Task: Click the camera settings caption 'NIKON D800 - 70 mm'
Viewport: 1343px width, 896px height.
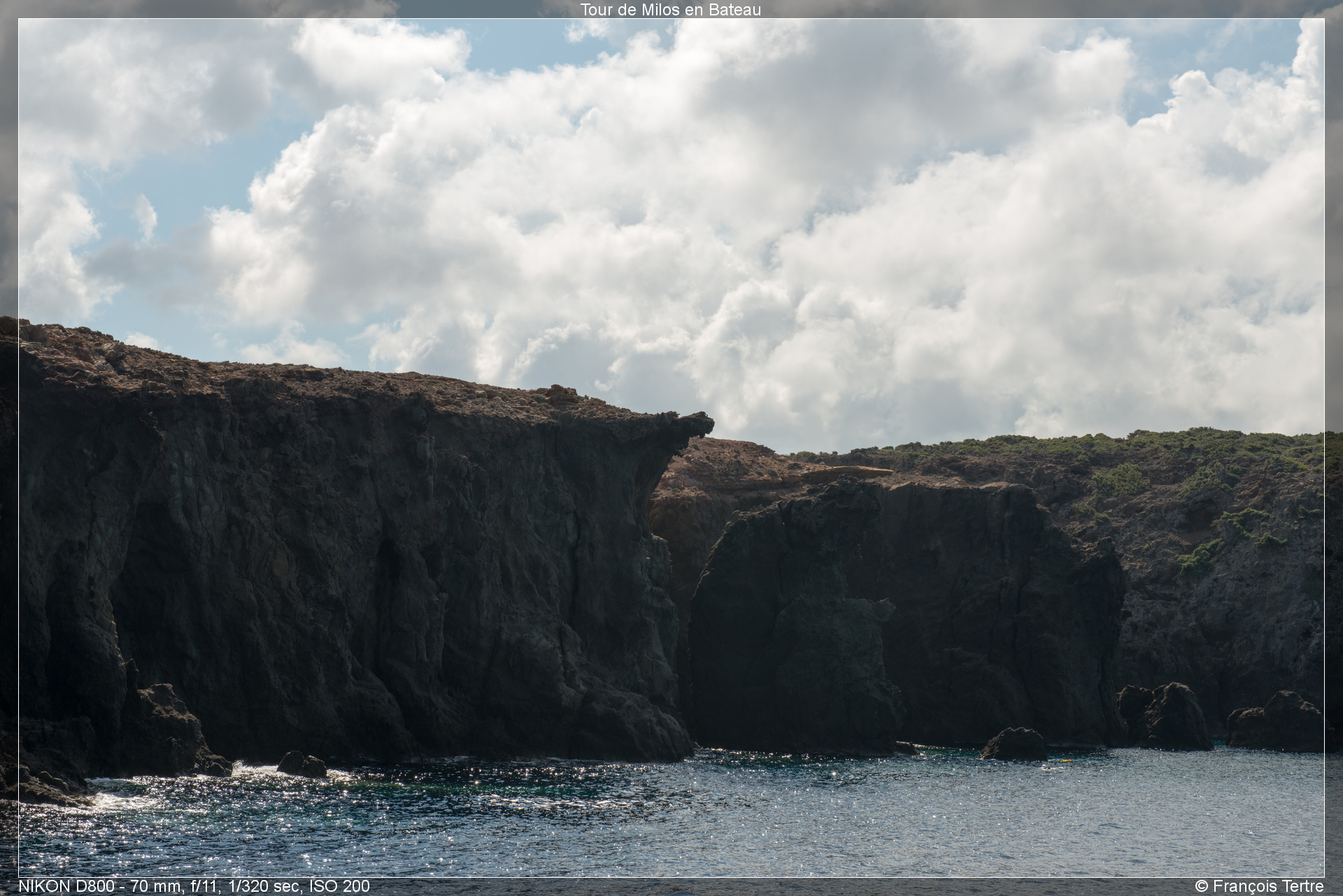Action: (x=98, y=886)
